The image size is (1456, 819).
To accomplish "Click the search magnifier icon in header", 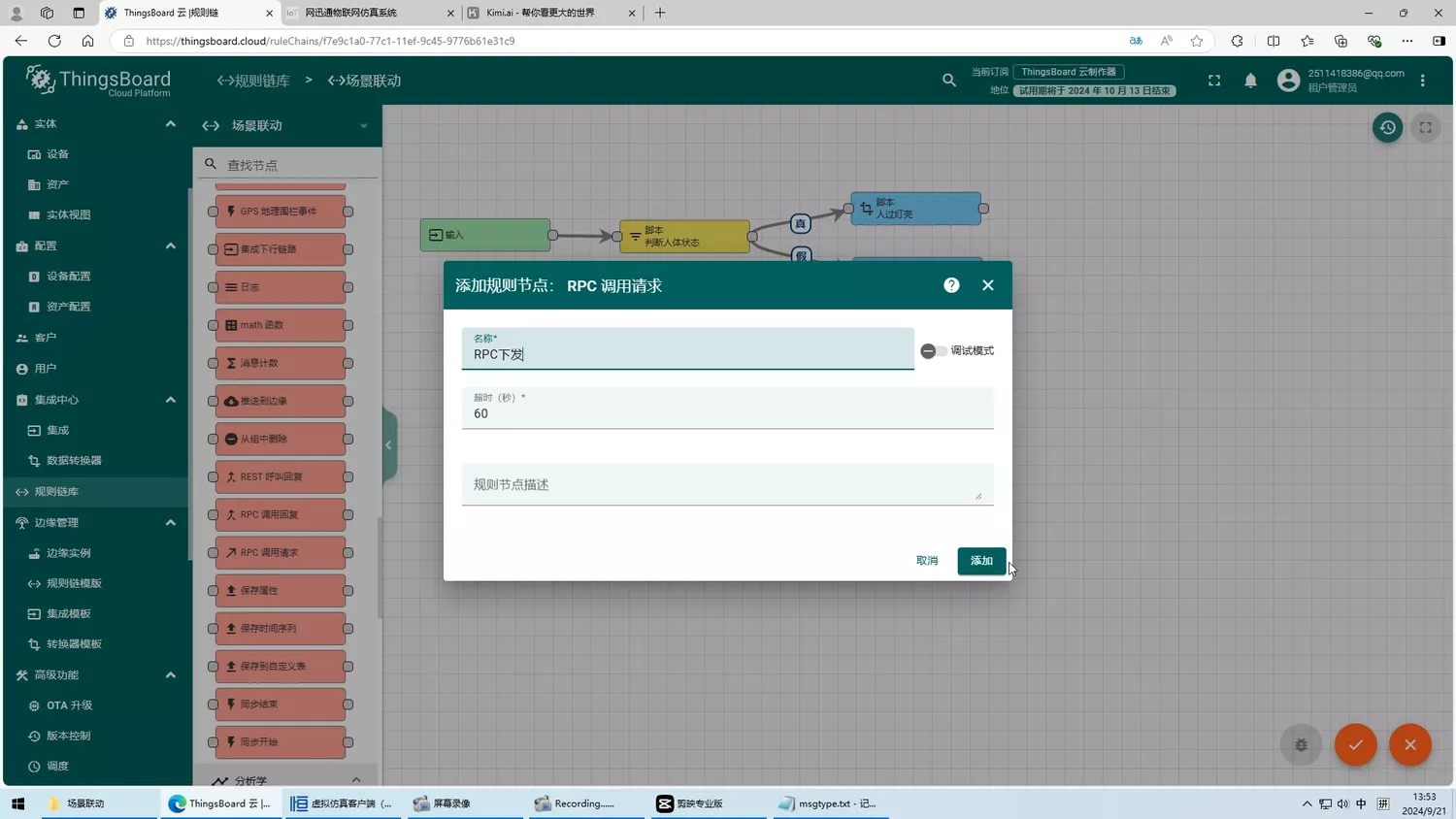I will (x=948, y=81).
